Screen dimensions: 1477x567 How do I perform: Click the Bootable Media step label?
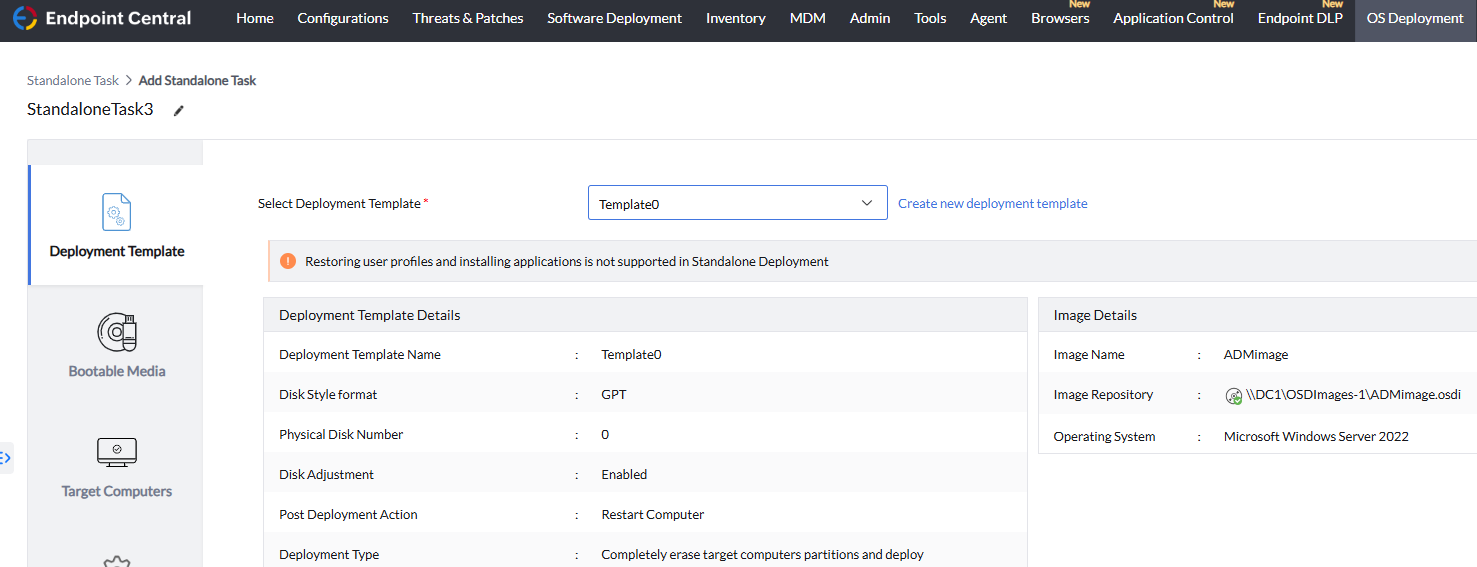tap(117, 371)
